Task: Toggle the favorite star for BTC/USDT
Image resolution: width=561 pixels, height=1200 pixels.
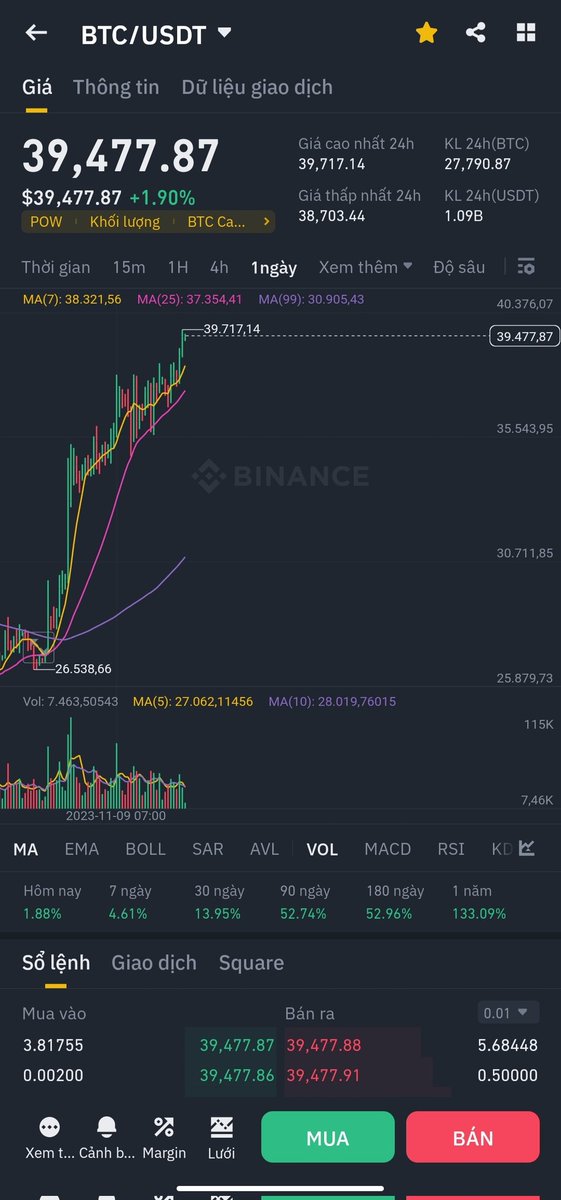Action: 427,33
